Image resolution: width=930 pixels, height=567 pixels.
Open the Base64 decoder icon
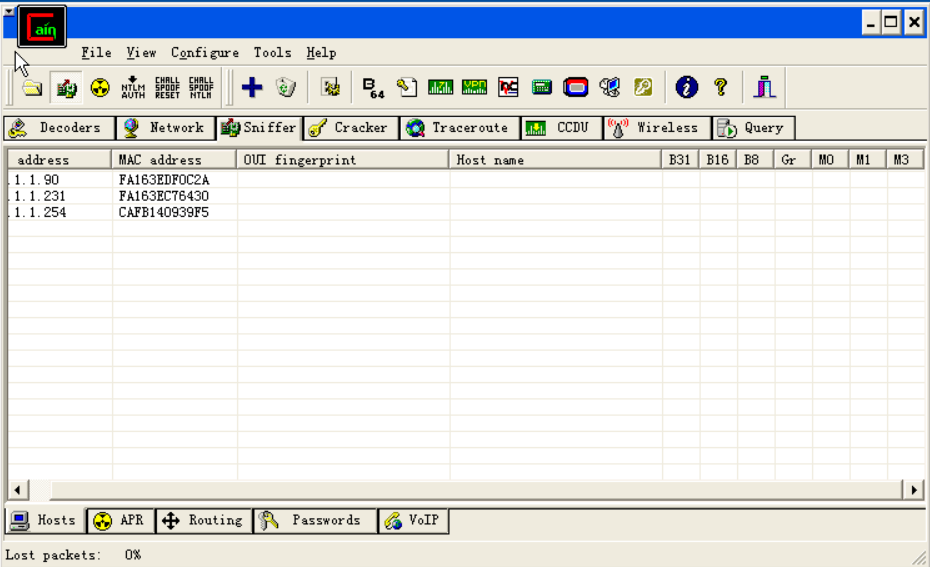(x=373, y=88)
